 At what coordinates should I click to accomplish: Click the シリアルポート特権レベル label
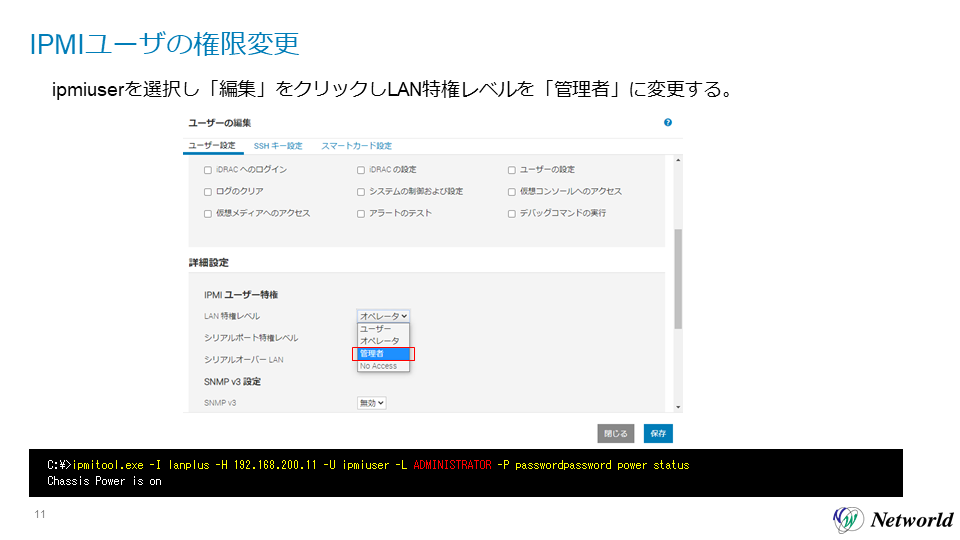coord(251,338)
